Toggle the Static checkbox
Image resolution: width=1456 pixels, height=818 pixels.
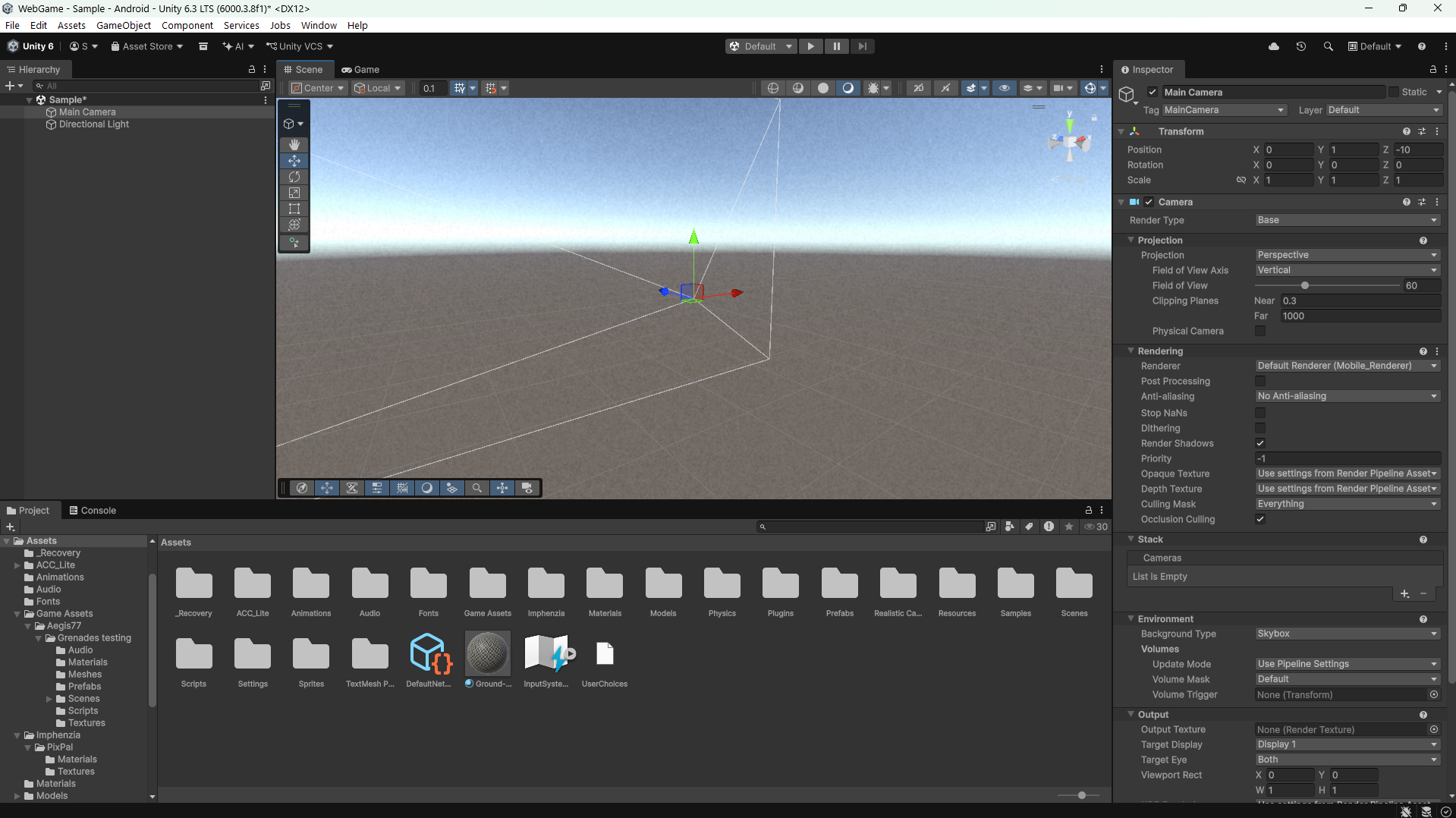(x=1393, y=92)
